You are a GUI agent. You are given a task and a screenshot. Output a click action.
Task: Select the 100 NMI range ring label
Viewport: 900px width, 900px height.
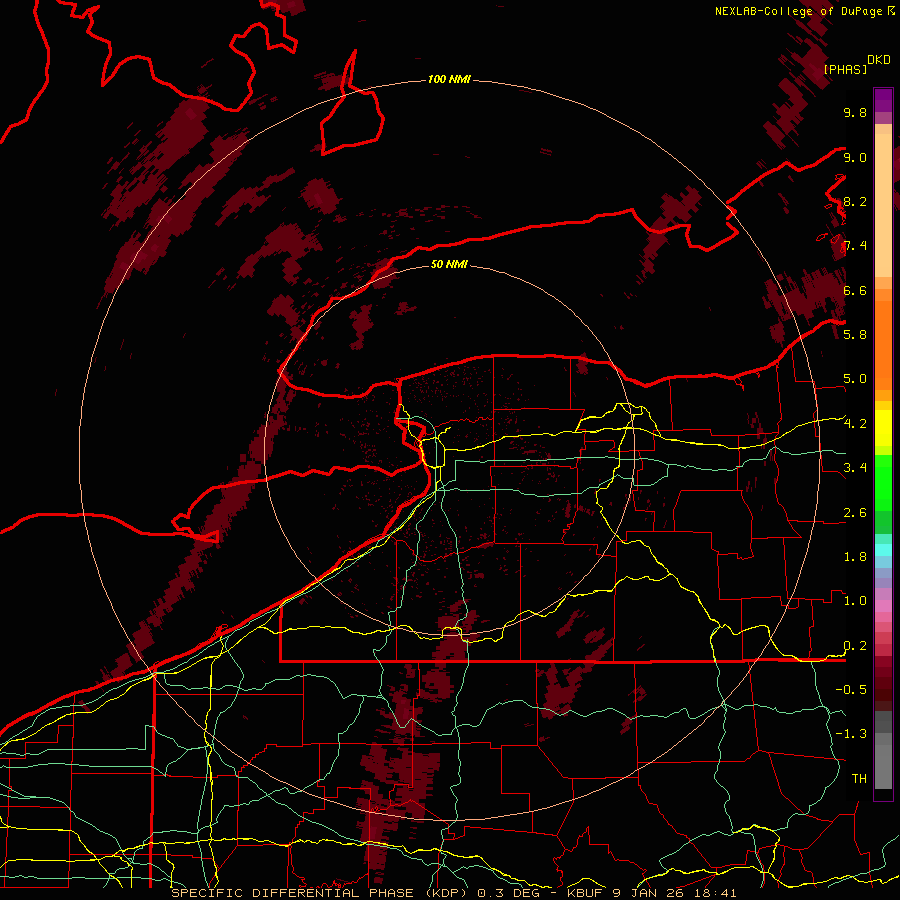point(449,79)
